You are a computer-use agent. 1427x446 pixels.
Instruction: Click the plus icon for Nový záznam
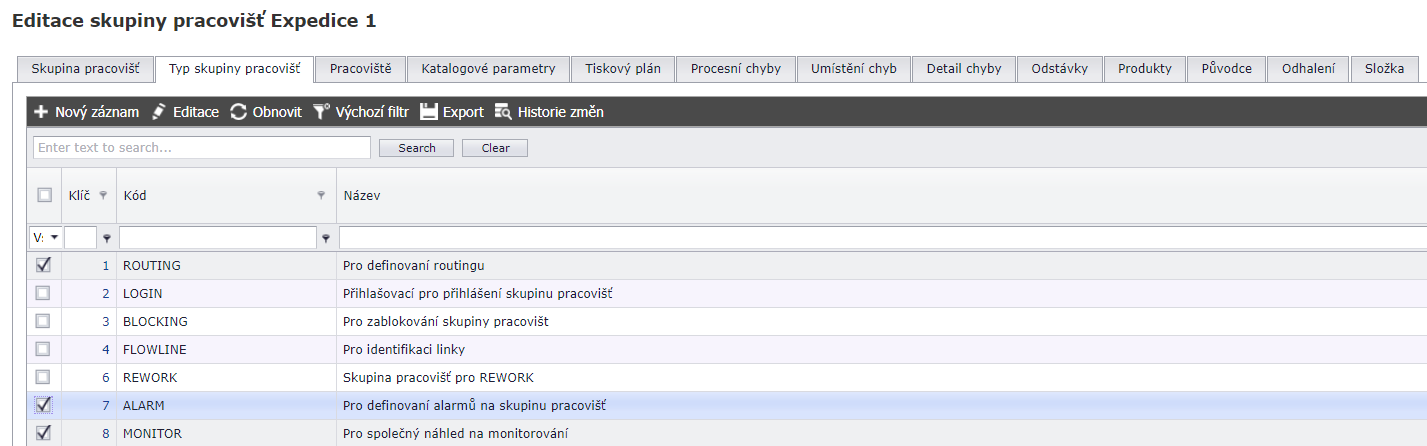42,112
